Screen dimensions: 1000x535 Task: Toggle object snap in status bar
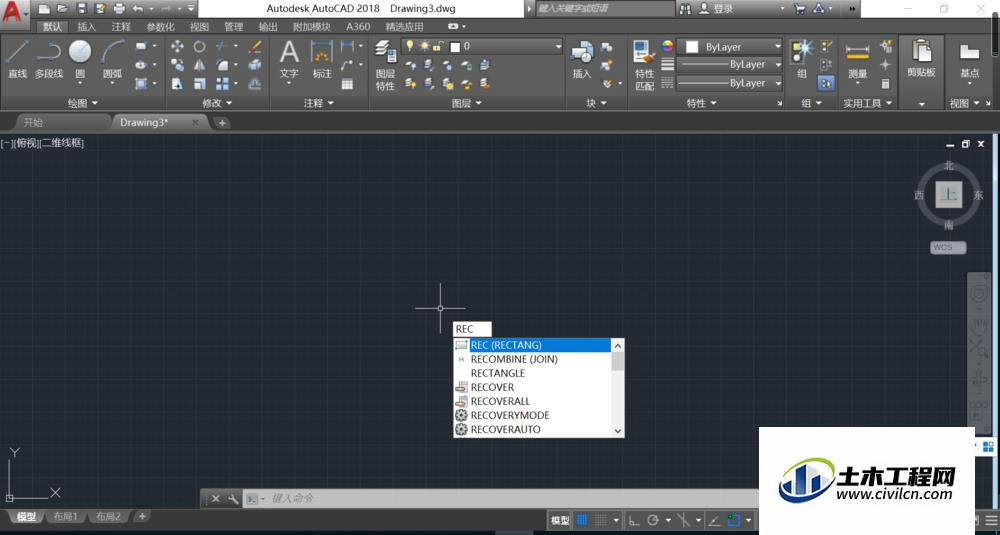pos(733,520)
